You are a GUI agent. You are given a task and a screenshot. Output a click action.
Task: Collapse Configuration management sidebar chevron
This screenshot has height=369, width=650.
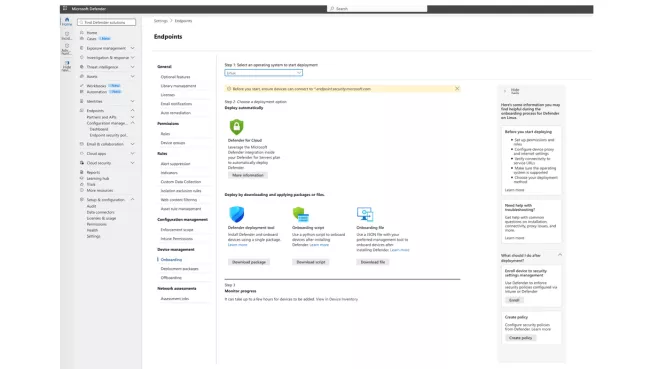tap(133, 123)
